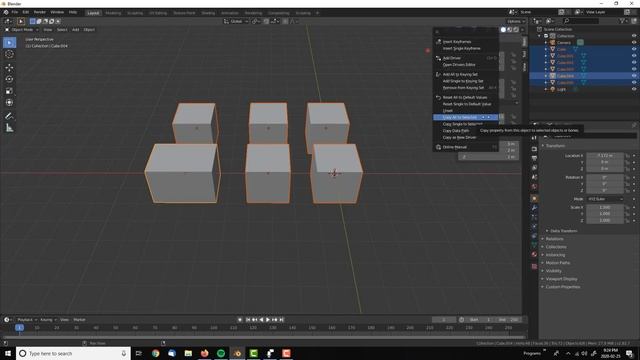Toggle visibility of Camera in outliner
The width and height of the screenshot is (640, 360).
pos(634,42)
